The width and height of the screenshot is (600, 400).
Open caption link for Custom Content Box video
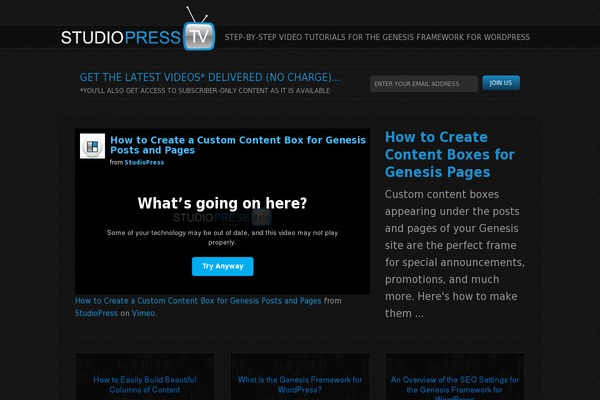pyautogui.click(x=198, y=301)
